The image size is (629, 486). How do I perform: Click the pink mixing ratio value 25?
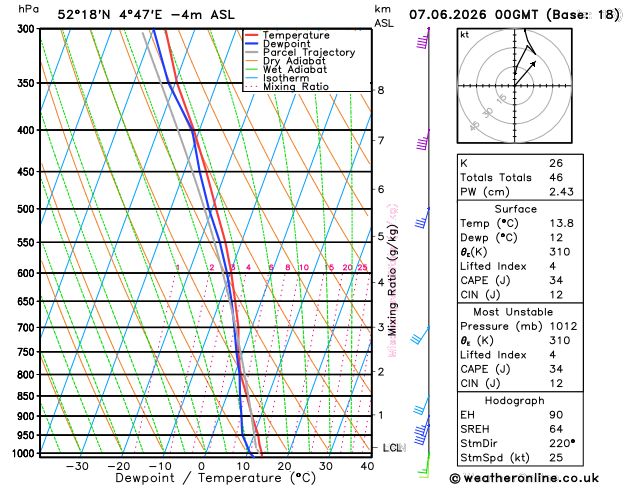tap(362, 267)
